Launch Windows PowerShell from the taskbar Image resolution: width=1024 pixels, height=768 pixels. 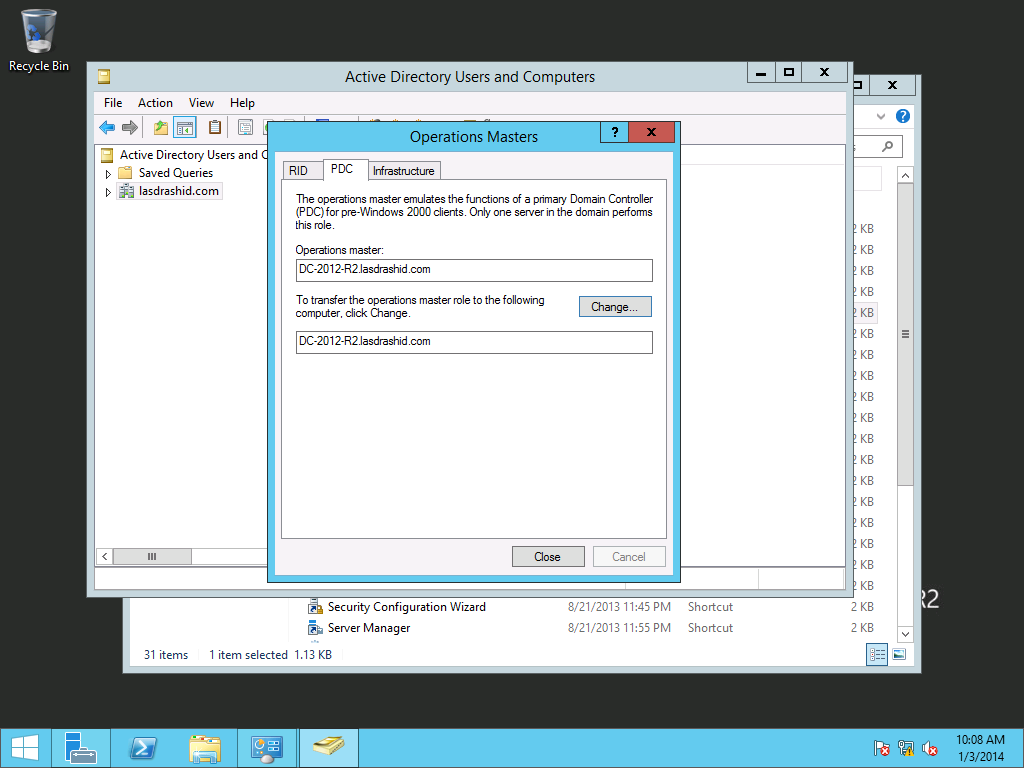[143, 748]
